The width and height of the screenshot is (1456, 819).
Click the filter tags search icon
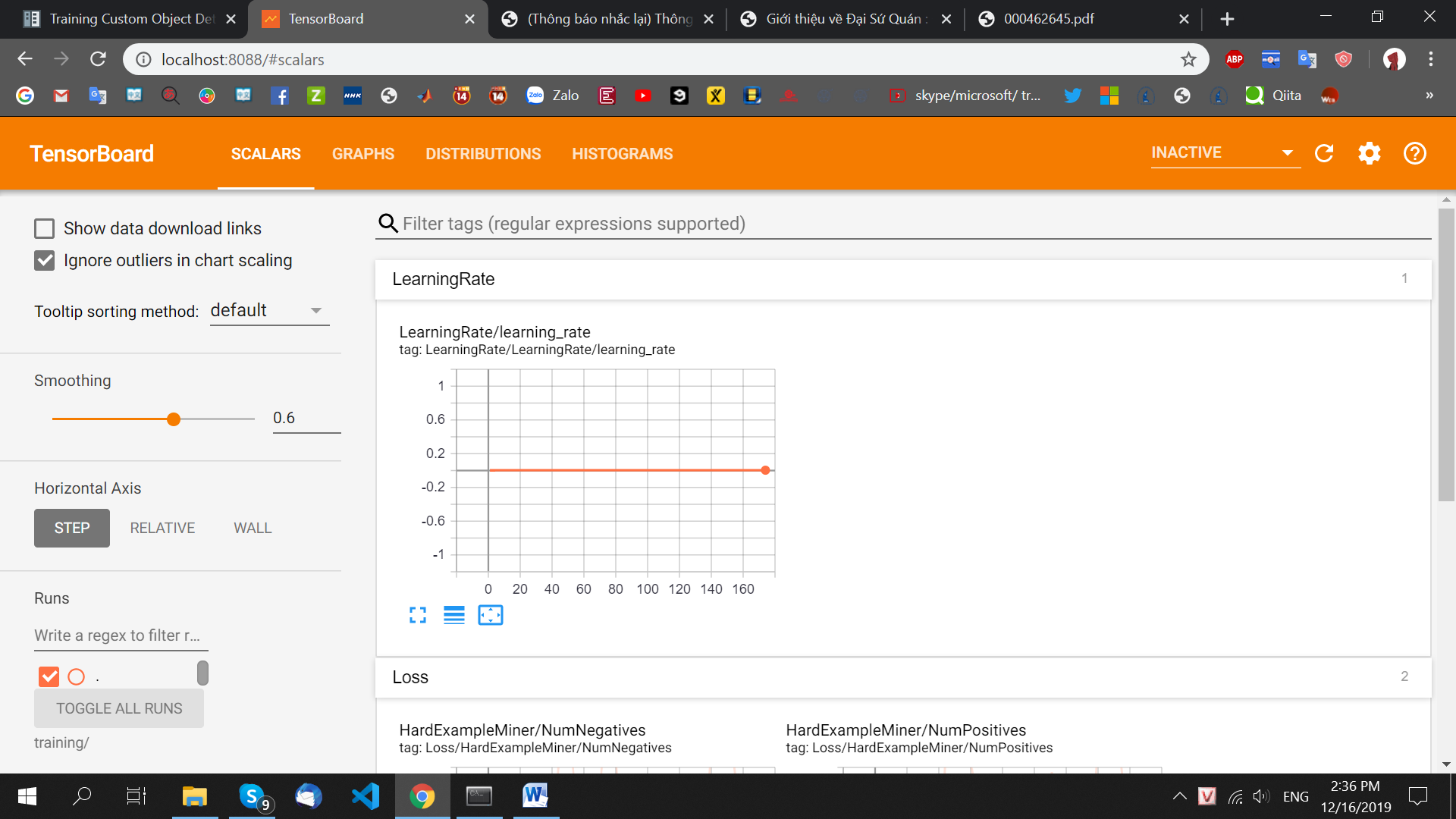click(388, 223)
